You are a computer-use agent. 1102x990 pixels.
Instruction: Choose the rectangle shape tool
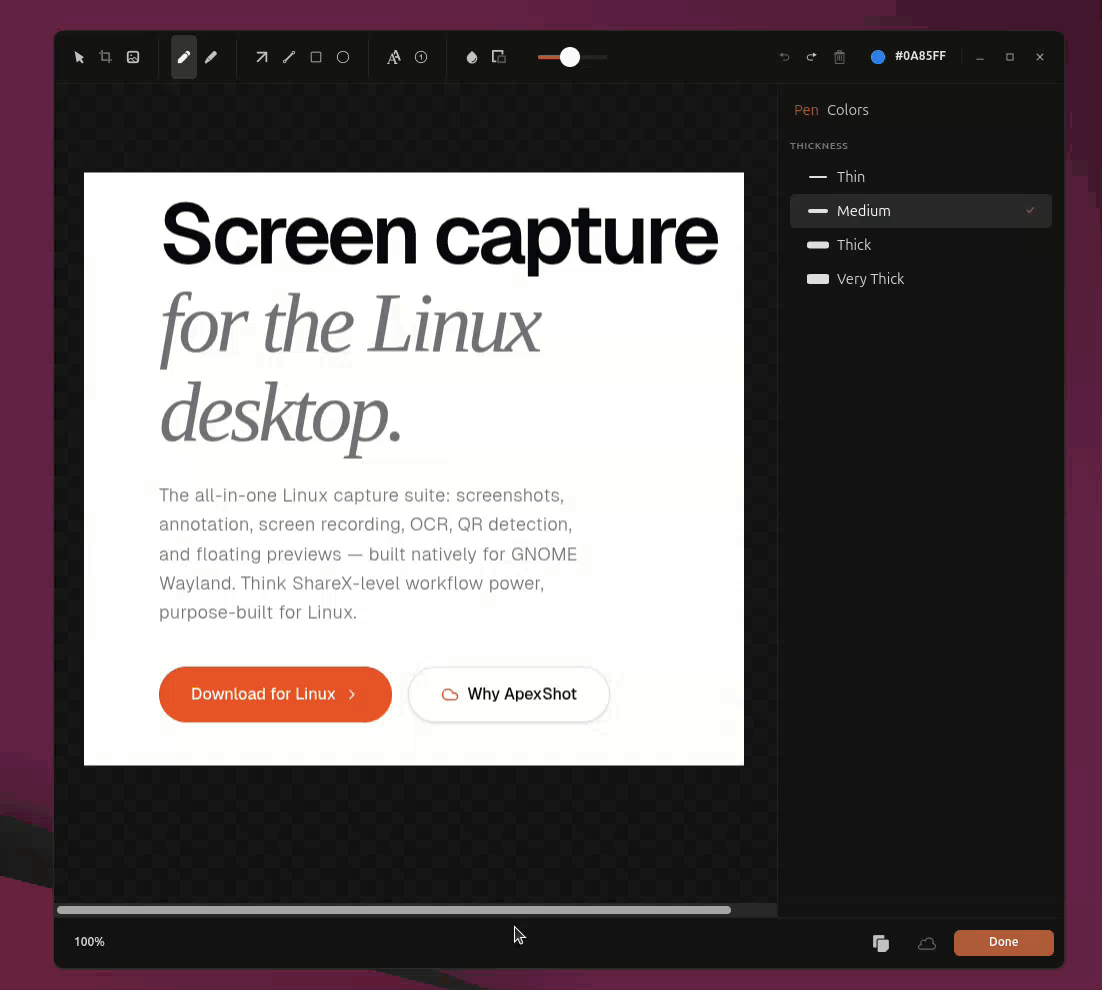316,57
